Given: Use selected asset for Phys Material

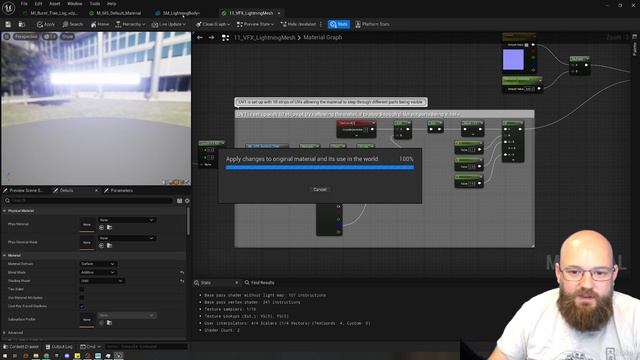Looking at the screenshot, I should [101, 227].
